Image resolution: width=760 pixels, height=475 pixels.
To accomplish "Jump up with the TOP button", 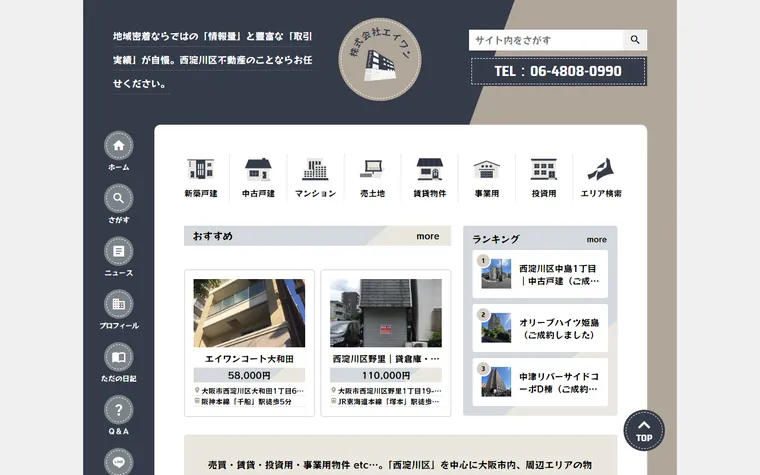I will point(644,430).
